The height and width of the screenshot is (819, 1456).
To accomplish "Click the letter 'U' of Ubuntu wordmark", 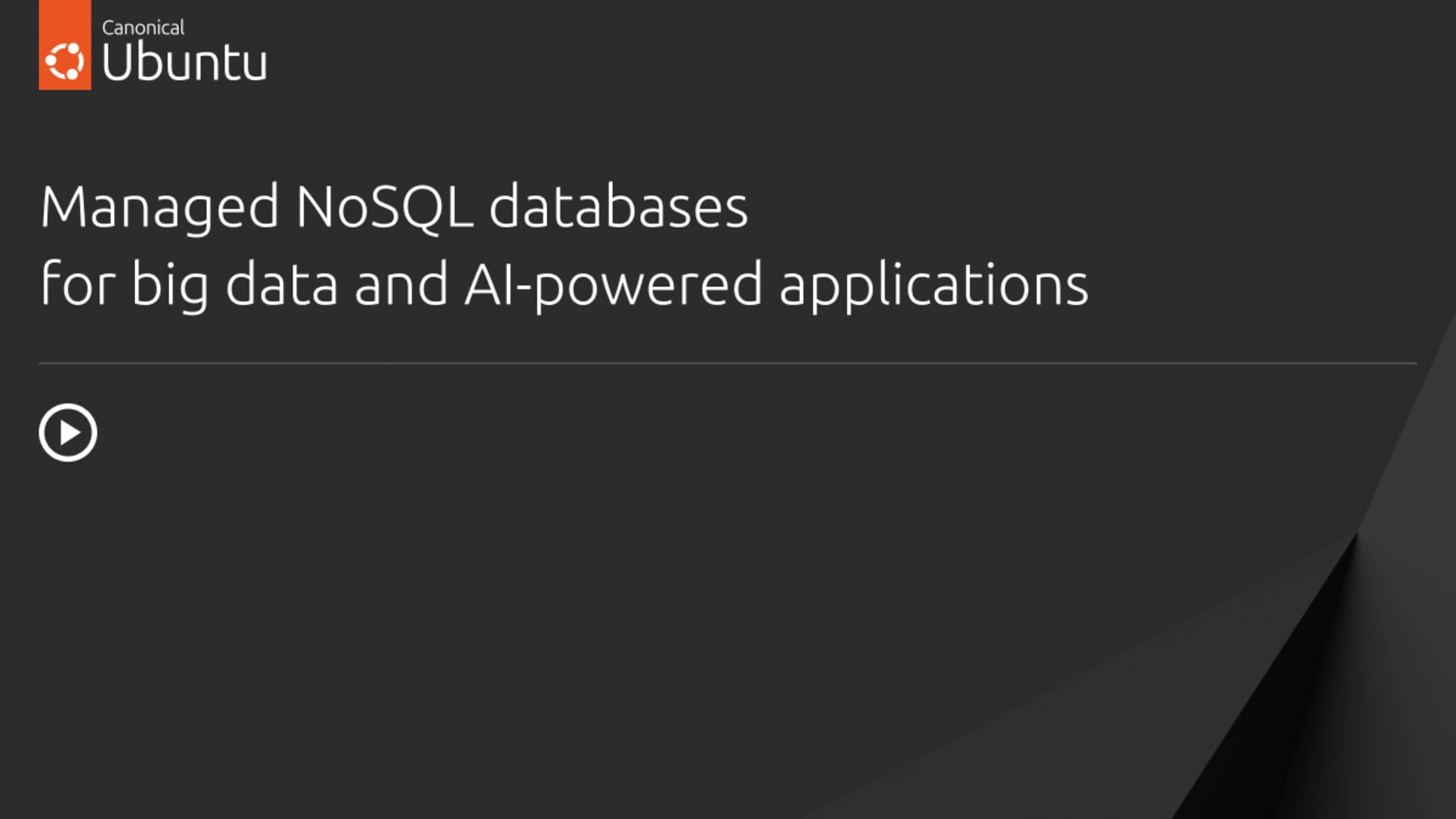I will [x=117, y=62].
